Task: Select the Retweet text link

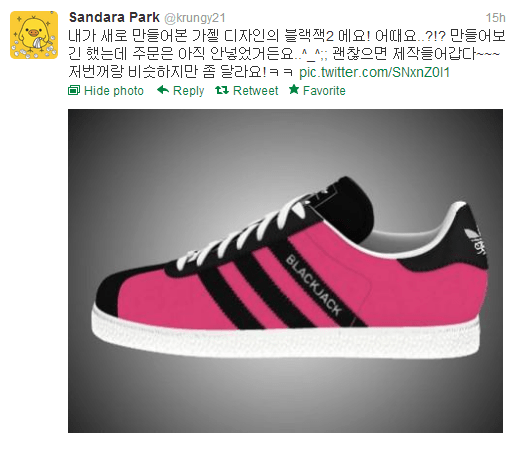Action: click(255, 91)
